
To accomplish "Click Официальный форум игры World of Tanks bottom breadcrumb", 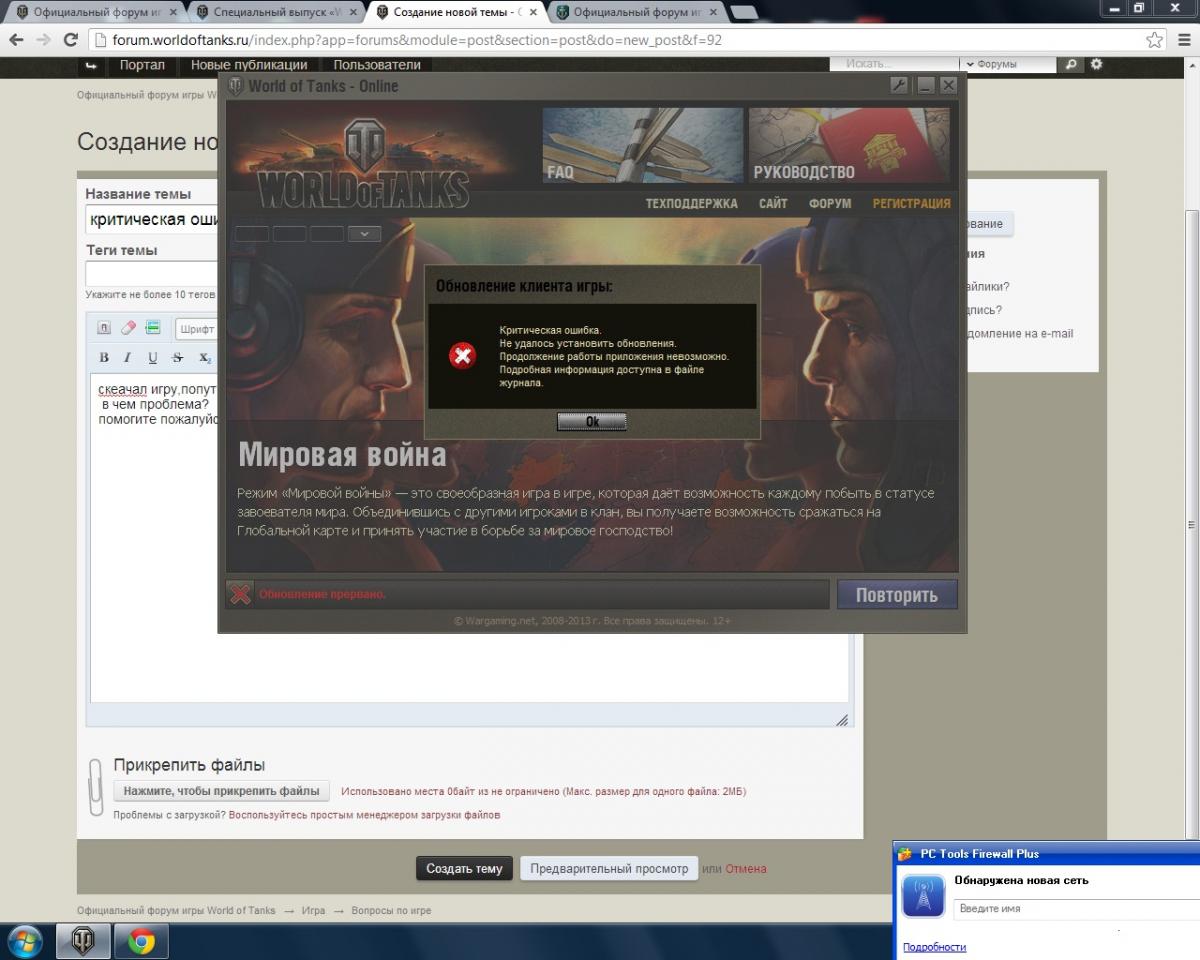I will (176, 911).
